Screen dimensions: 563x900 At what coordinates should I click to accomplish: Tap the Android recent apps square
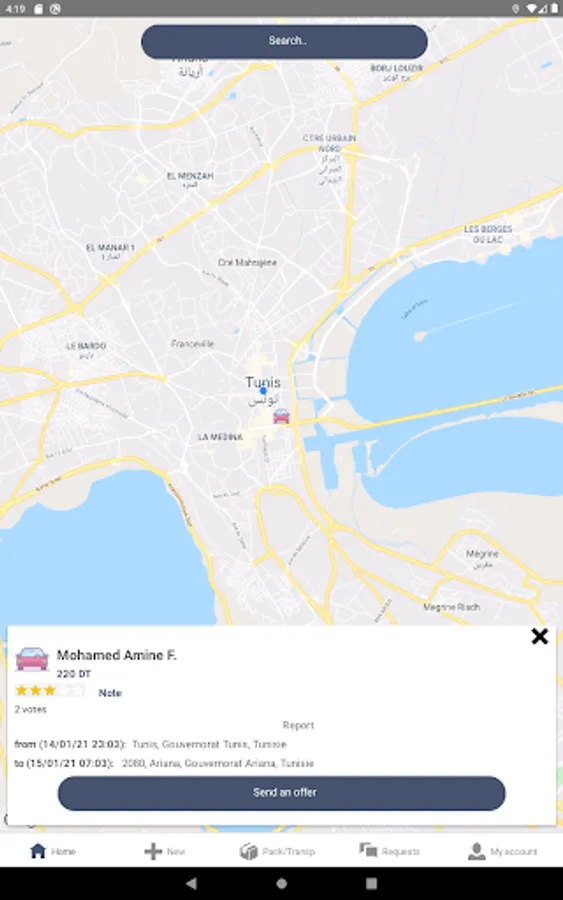click(371, 883)
